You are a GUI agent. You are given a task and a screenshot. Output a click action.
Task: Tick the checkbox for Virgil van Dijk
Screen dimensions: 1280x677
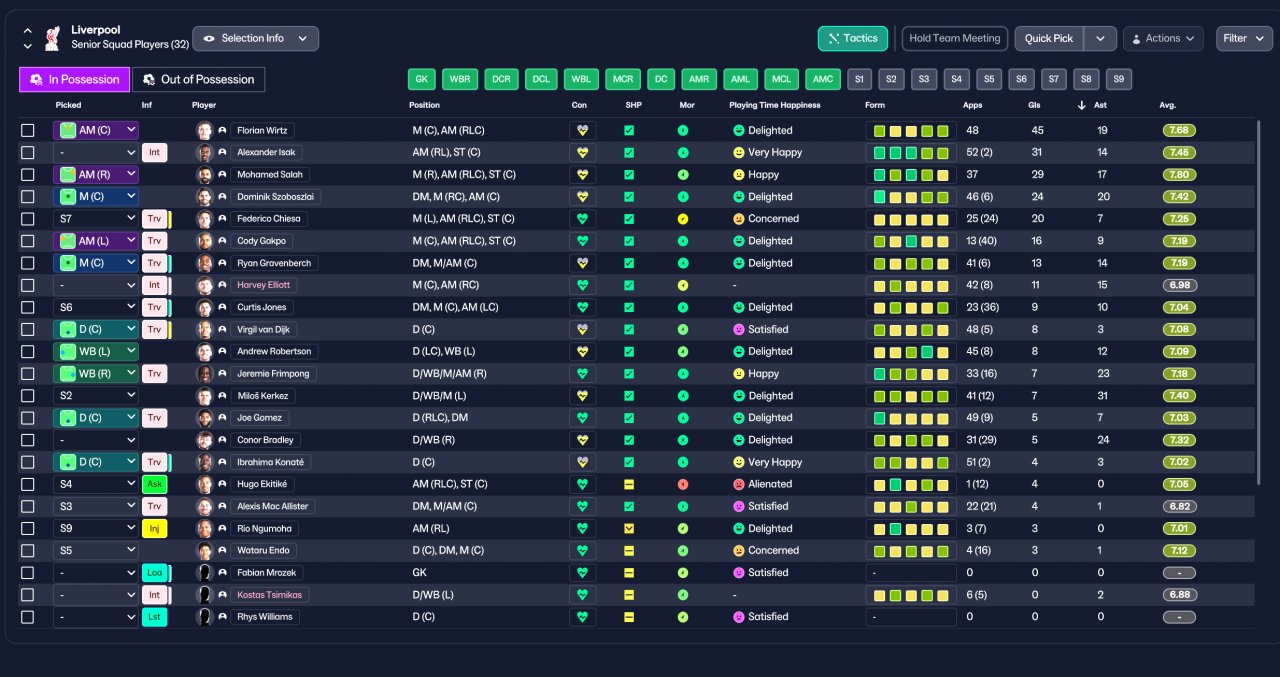28,329
